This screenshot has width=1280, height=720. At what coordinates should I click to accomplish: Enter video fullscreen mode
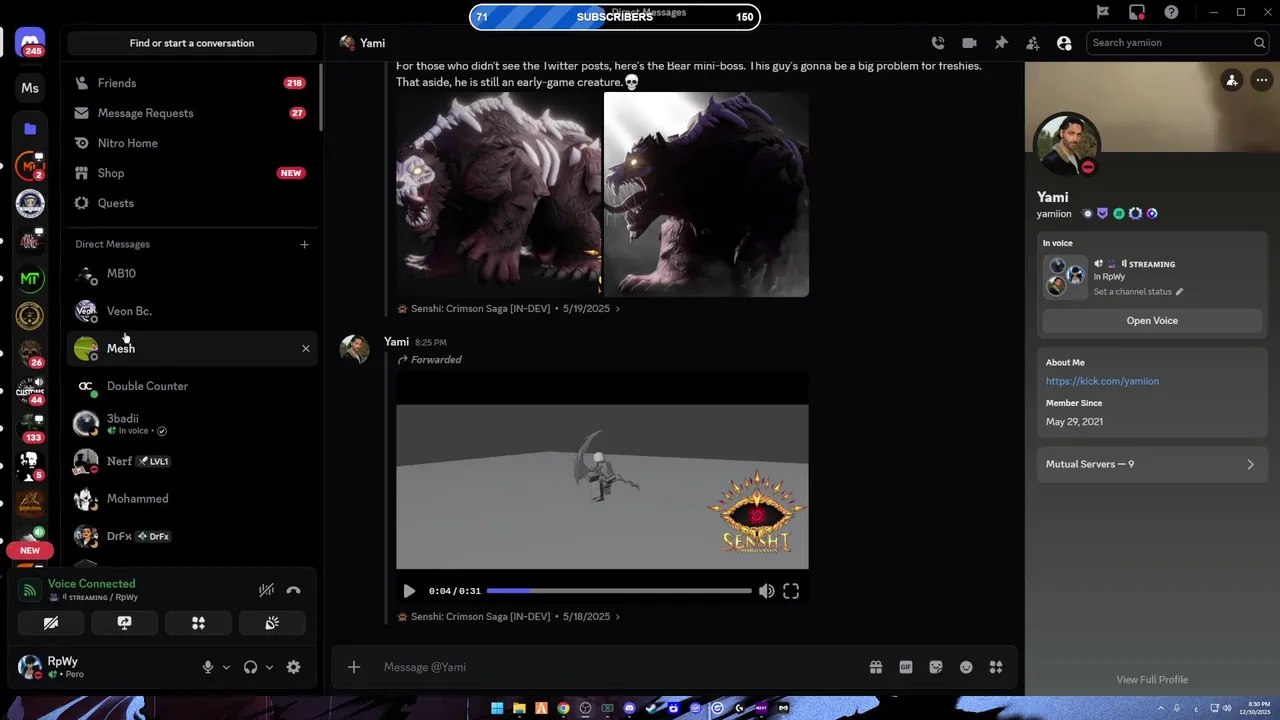(x=791, y=591)
